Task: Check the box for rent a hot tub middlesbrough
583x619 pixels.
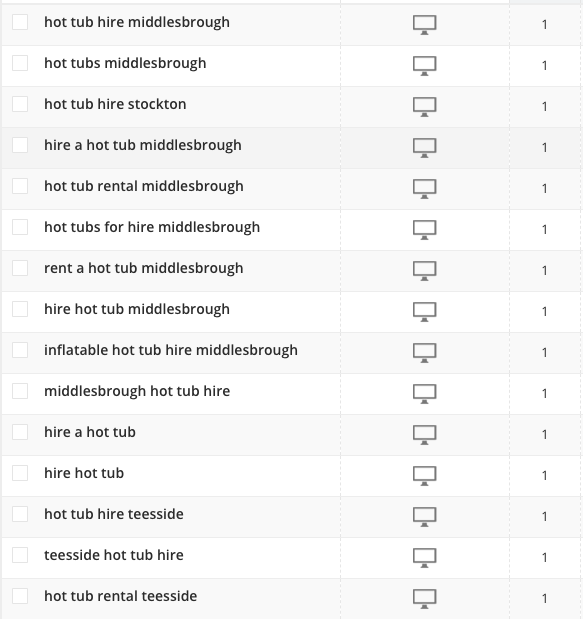Action: (20, 268)
